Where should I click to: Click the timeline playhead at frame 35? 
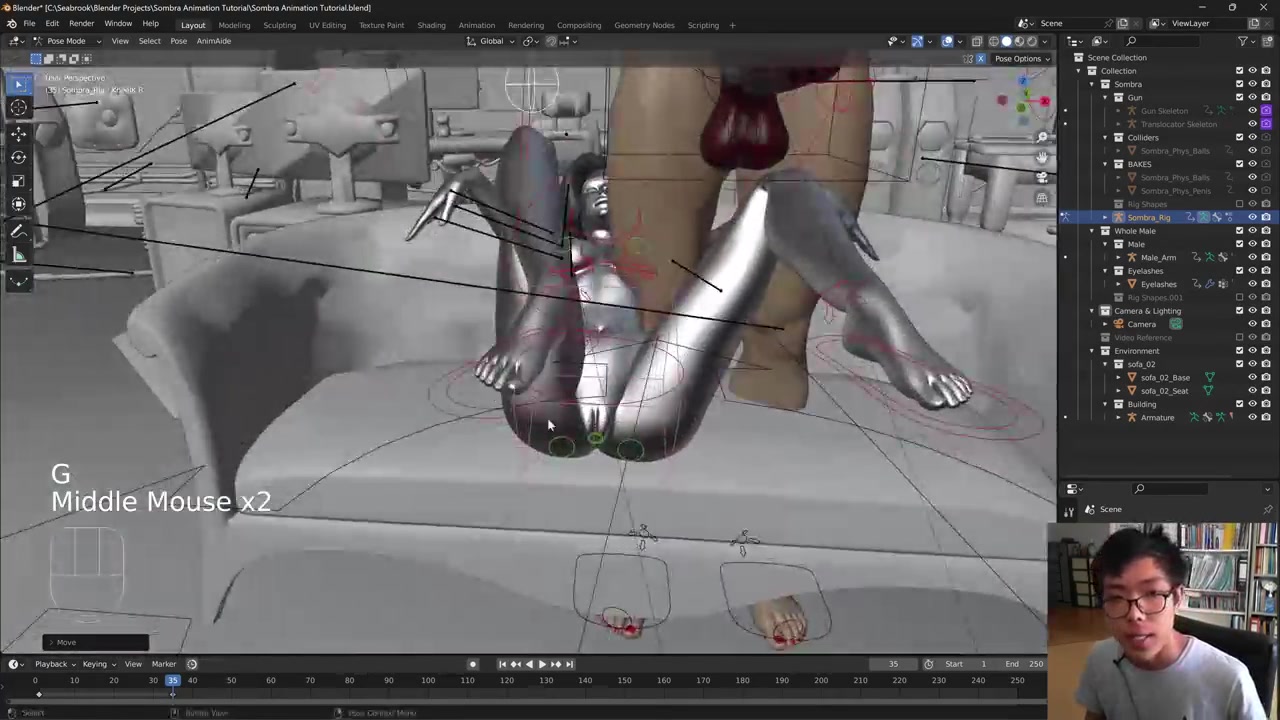point(173,681)
